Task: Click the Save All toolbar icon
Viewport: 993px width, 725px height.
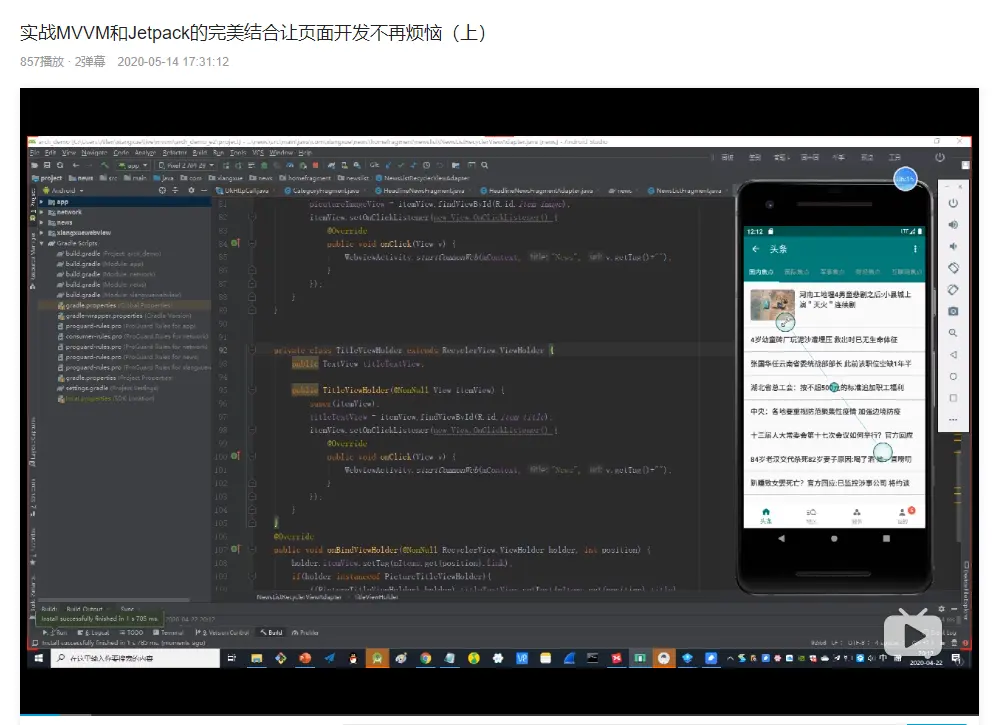Action: pos(47,166)
